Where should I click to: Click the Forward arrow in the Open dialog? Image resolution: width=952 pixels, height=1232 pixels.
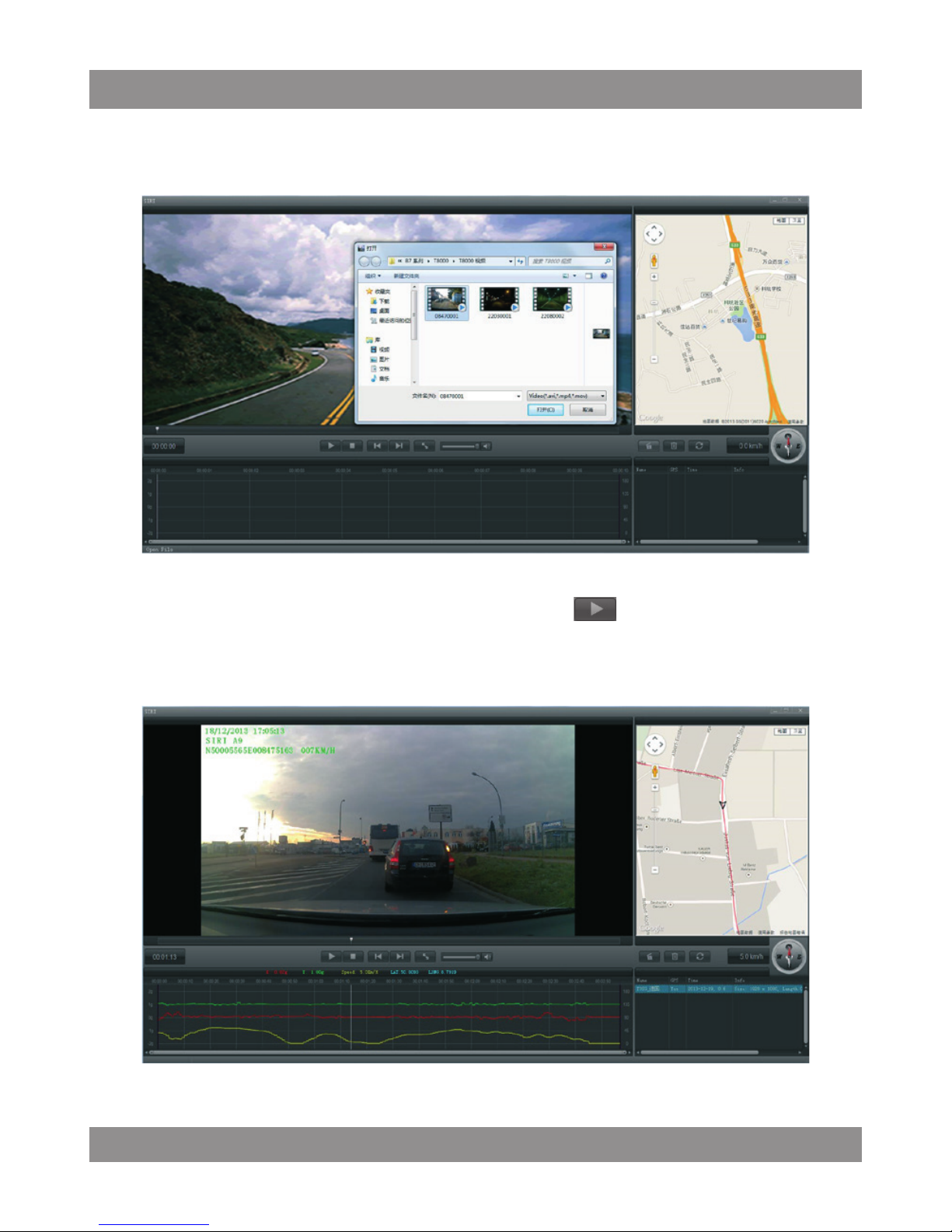click(376, 262)
